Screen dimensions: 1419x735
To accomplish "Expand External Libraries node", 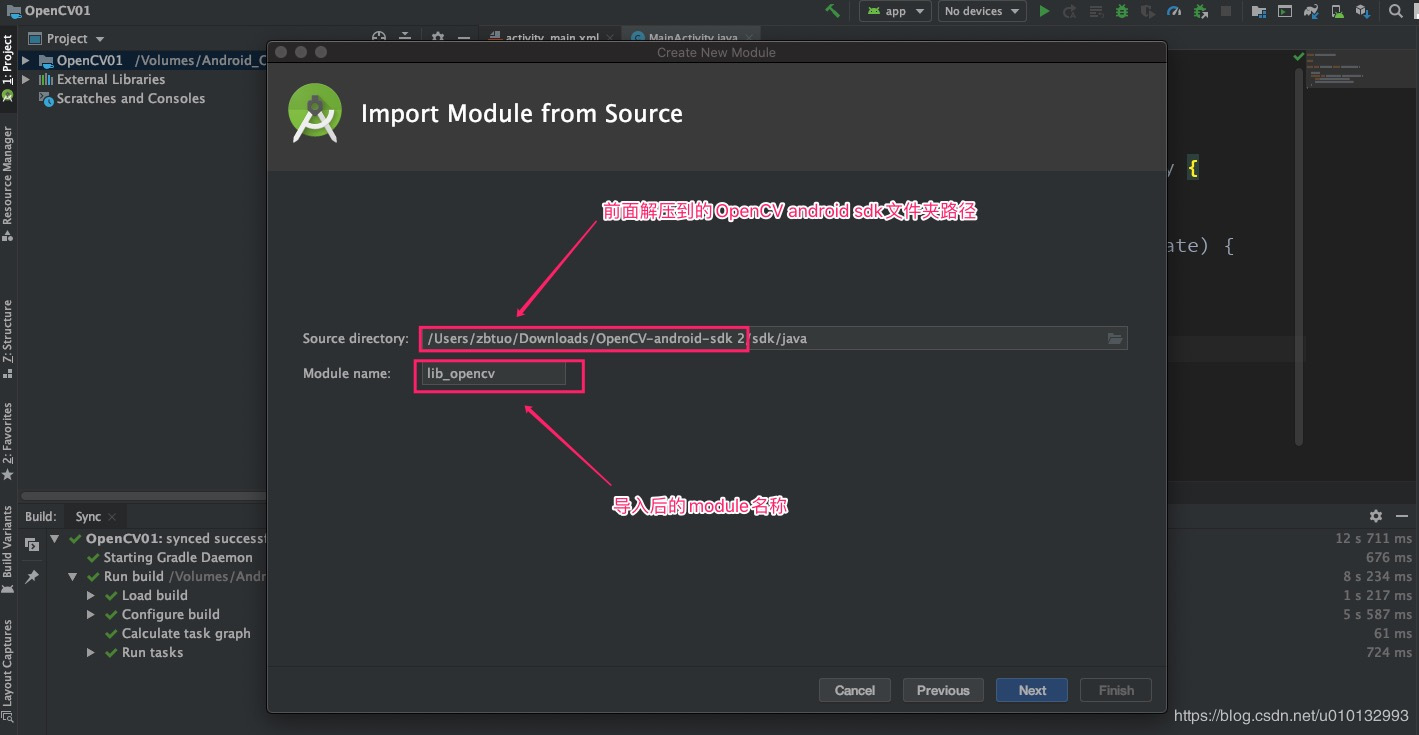I will click(27, 79).
